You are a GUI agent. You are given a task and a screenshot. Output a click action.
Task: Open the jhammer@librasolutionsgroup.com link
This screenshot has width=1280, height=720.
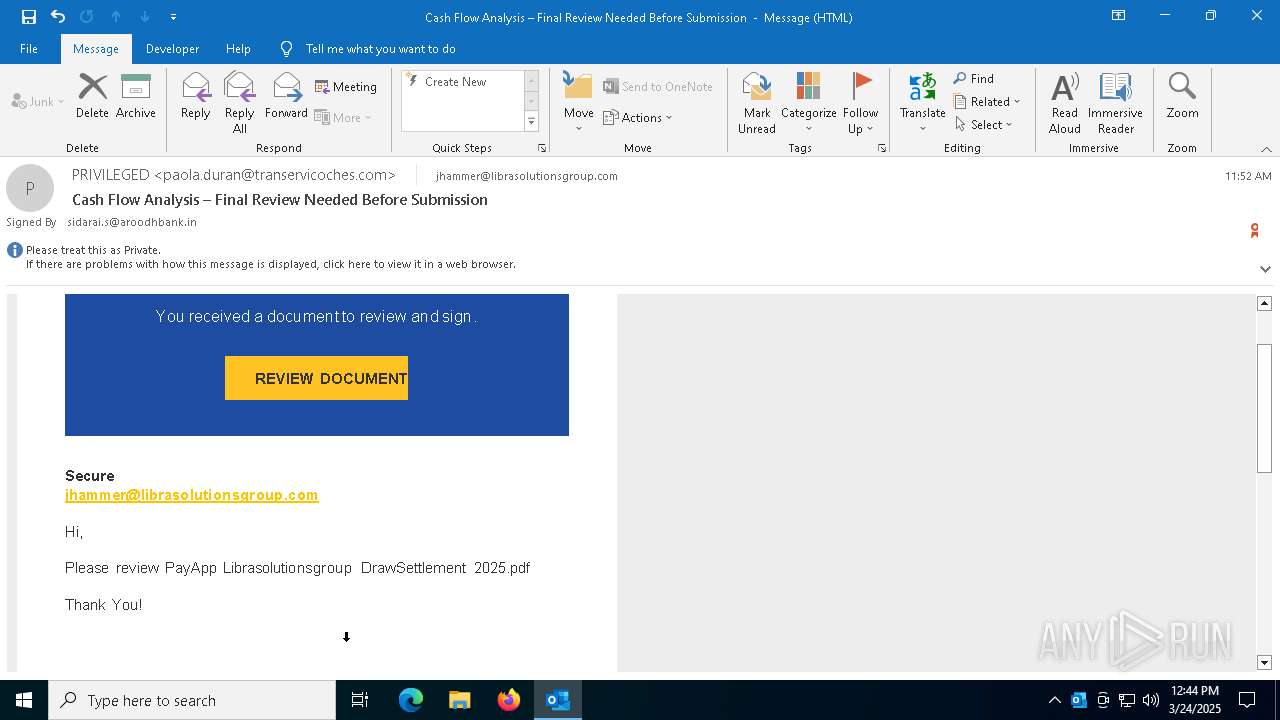[x=191, y=495]
